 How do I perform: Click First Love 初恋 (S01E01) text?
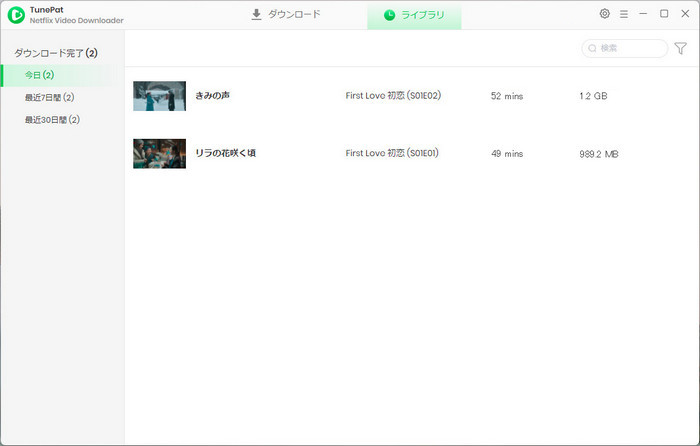tap(392, 153)
